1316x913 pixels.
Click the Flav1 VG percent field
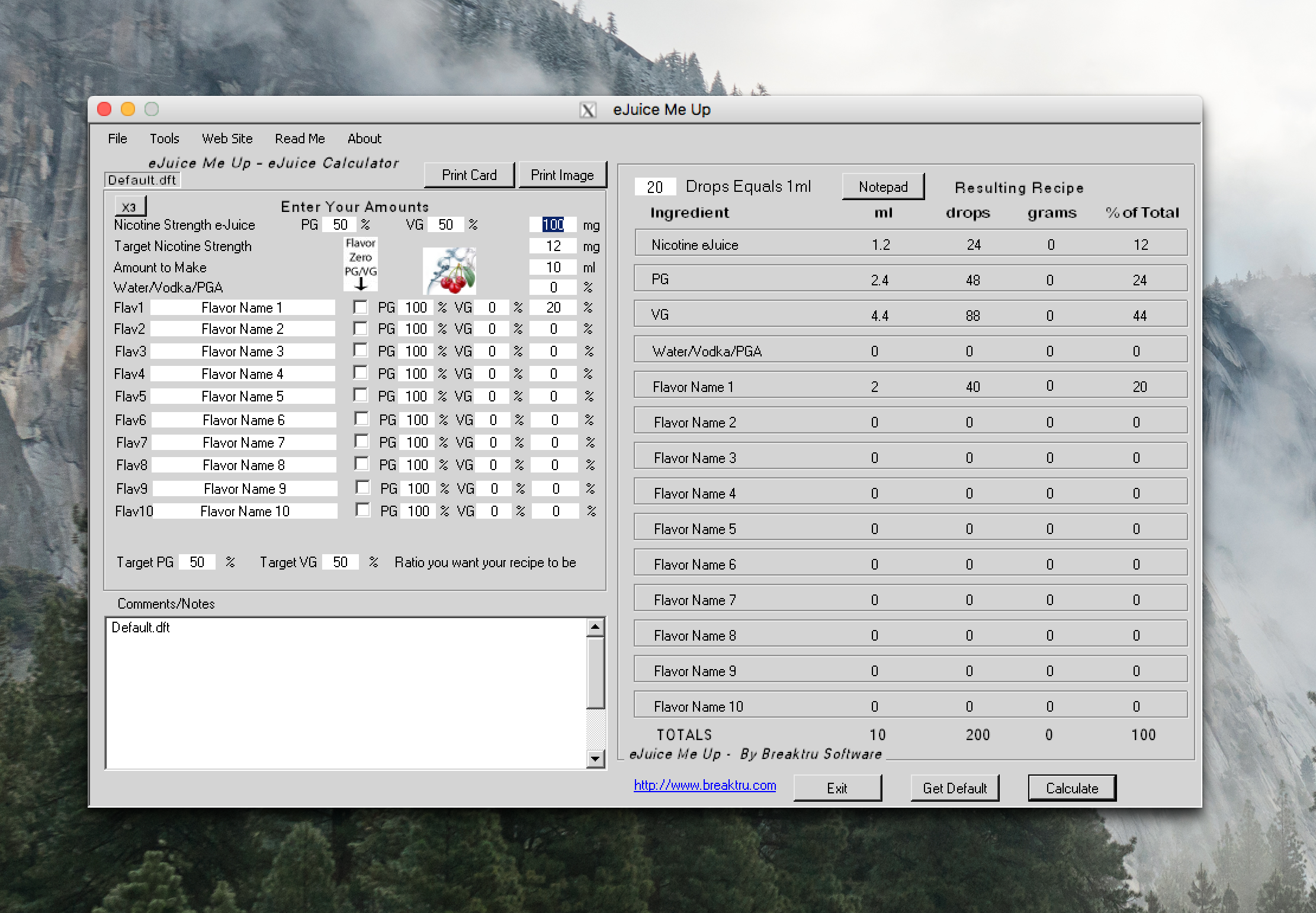[x=492, y=307]
